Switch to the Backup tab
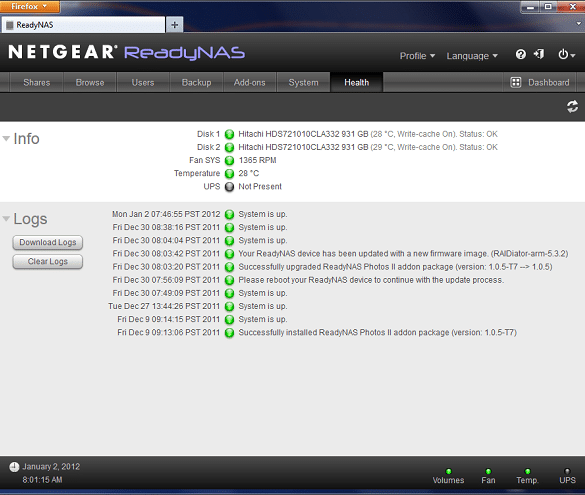 [x=196, y=82]
